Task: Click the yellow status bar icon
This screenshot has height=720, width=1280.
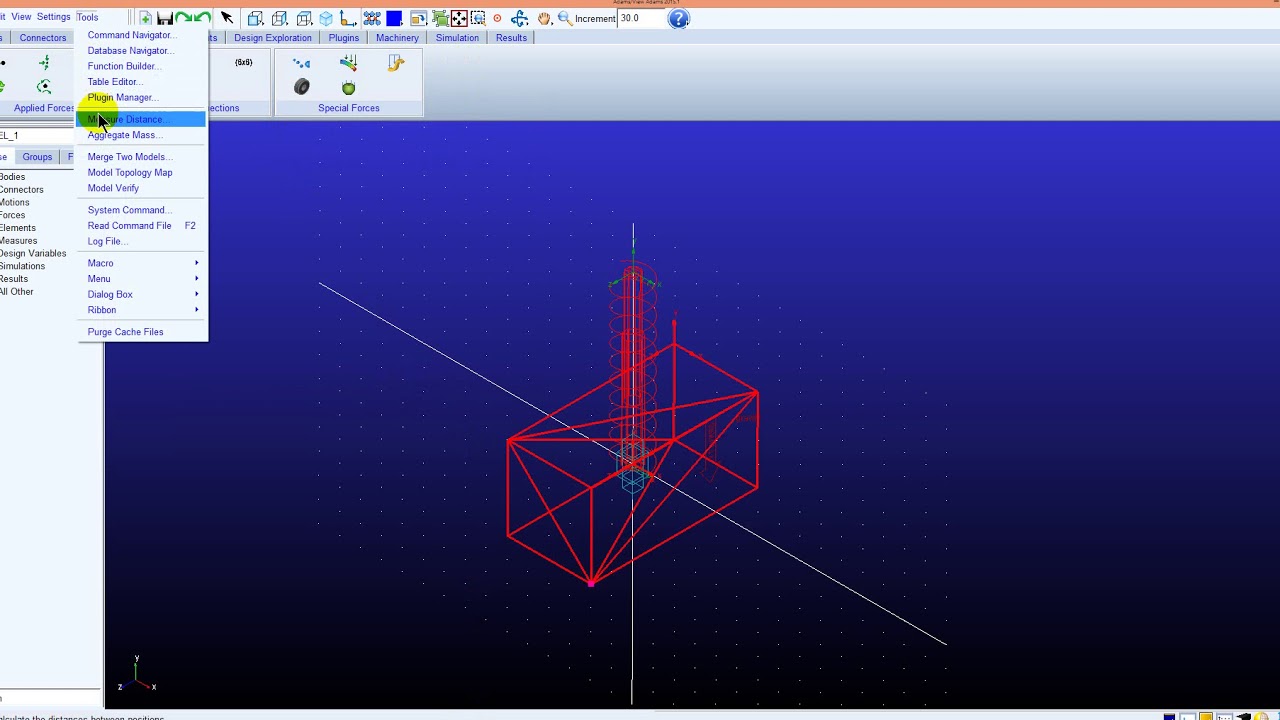Action: 1206,716
